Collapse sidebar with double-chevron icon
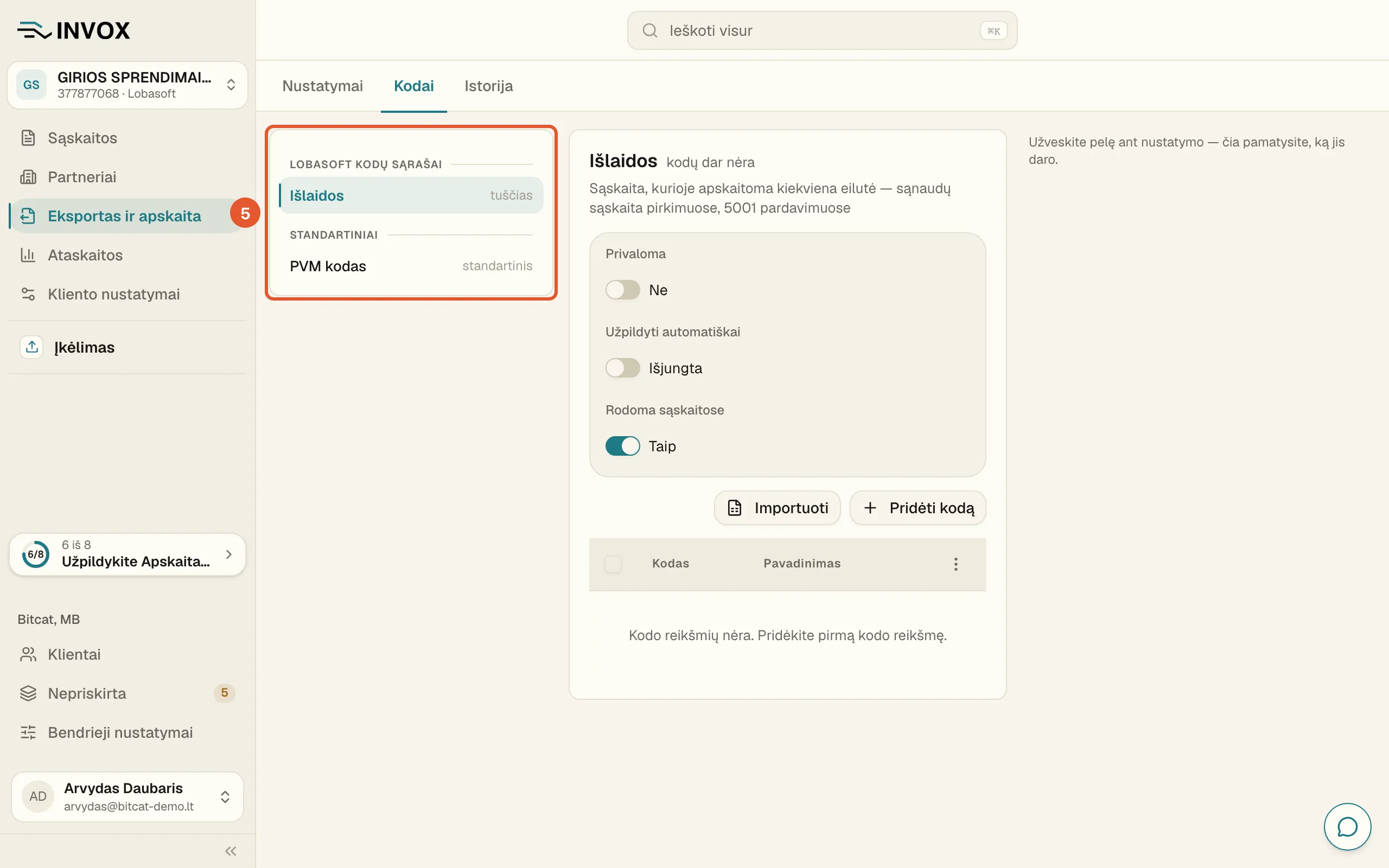The width and height of the screenshot is (1389, 868). [x=231, y=851]
